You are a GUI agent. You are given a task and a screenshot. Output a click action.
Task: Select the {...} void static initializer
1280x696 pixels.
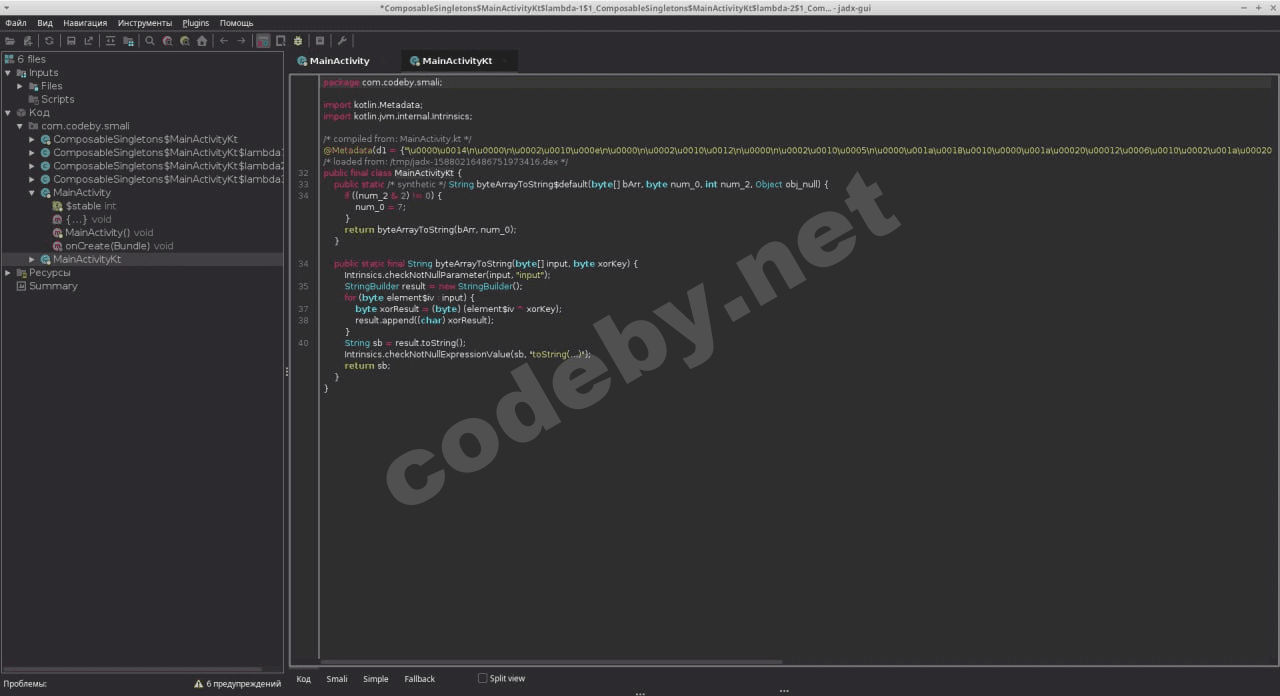[x=88, y=219]
